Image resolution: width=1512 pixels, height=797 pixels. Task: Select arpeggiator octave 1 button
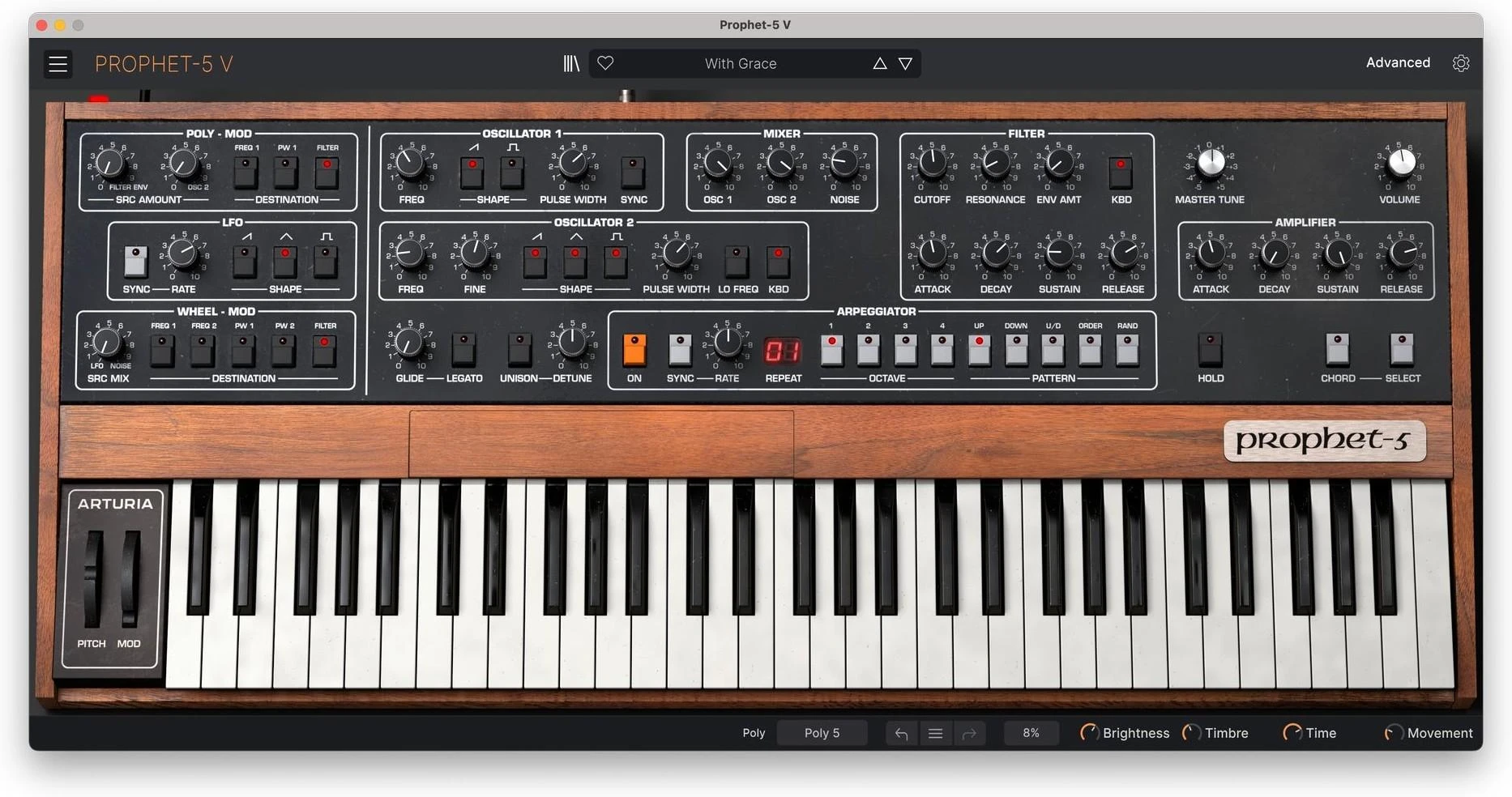coord(831,350)
